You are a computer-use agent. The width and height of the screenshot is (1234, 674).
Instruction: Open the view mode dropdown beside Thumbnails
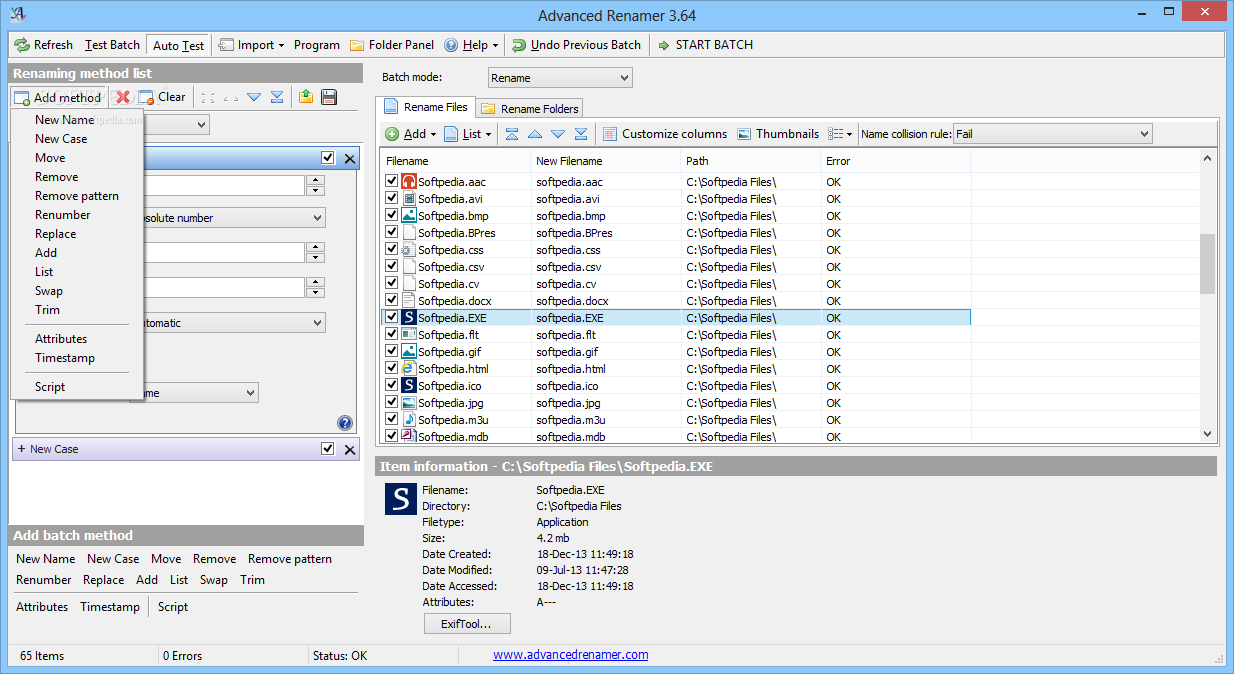tap(840, 134)
